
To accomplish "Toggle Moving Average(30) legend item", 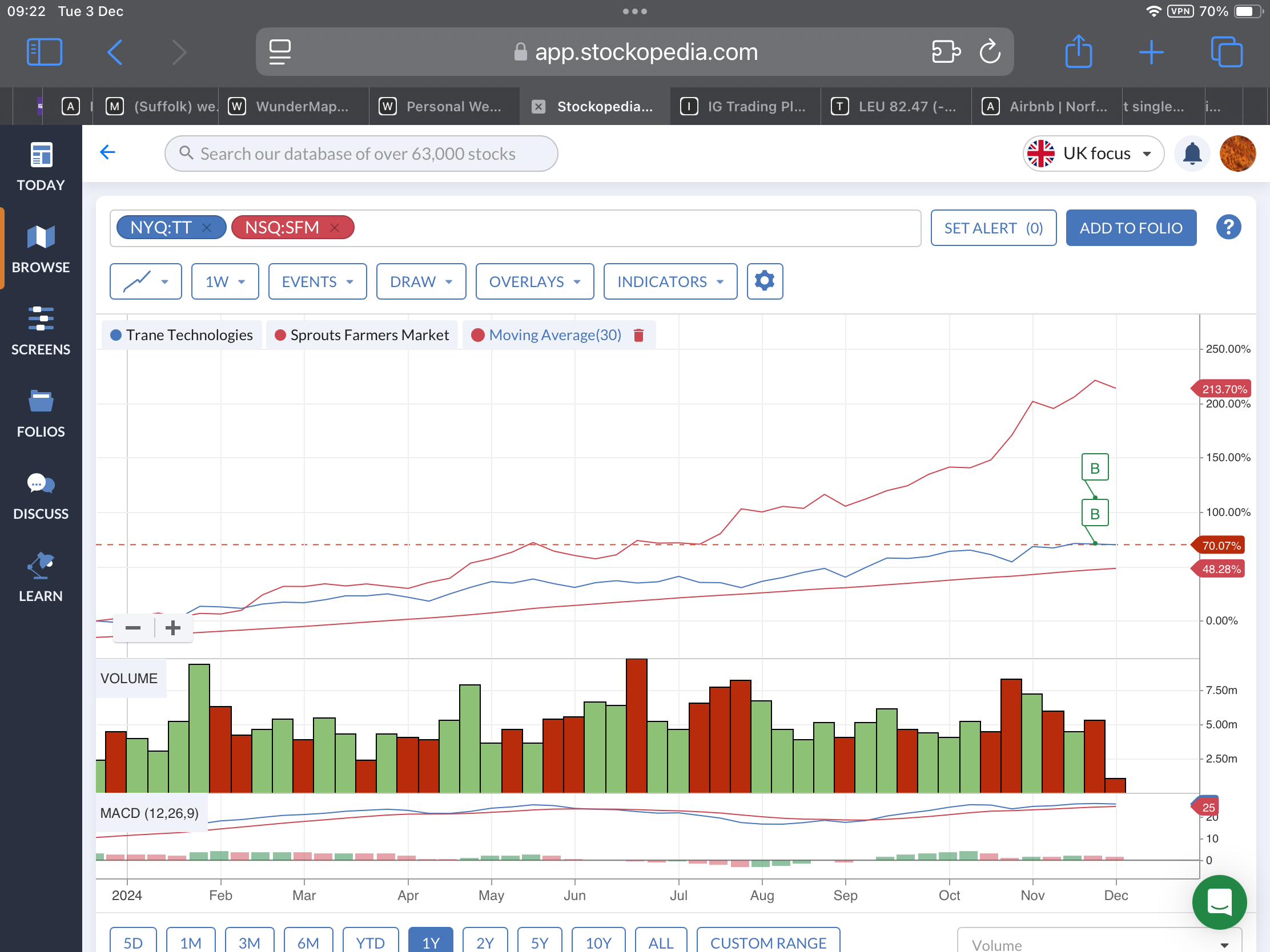I will [x=554, y=334].
